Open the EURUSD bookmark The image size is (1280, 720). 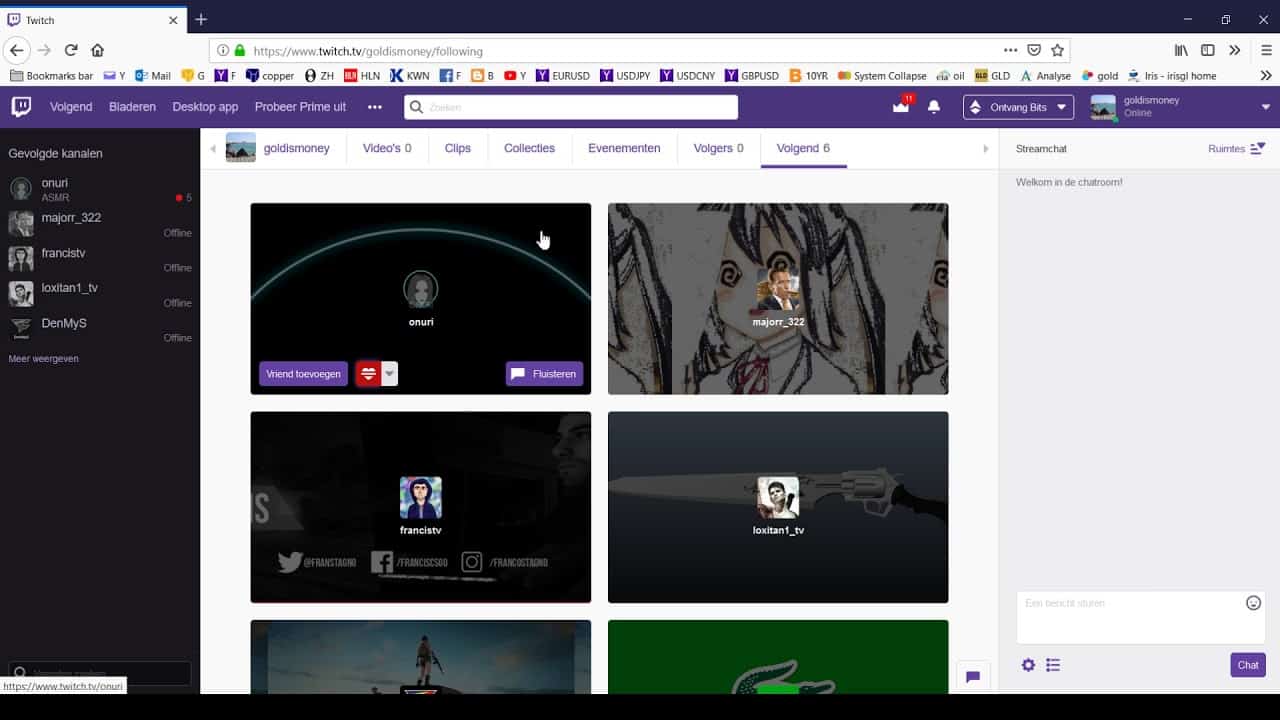(x=563, y=75)
